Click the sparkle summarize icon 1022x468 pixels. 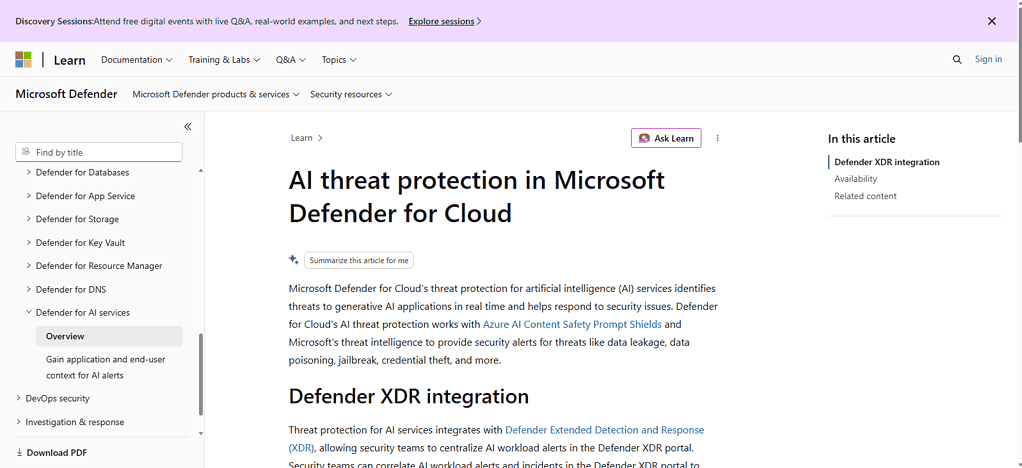pos(294,259)
